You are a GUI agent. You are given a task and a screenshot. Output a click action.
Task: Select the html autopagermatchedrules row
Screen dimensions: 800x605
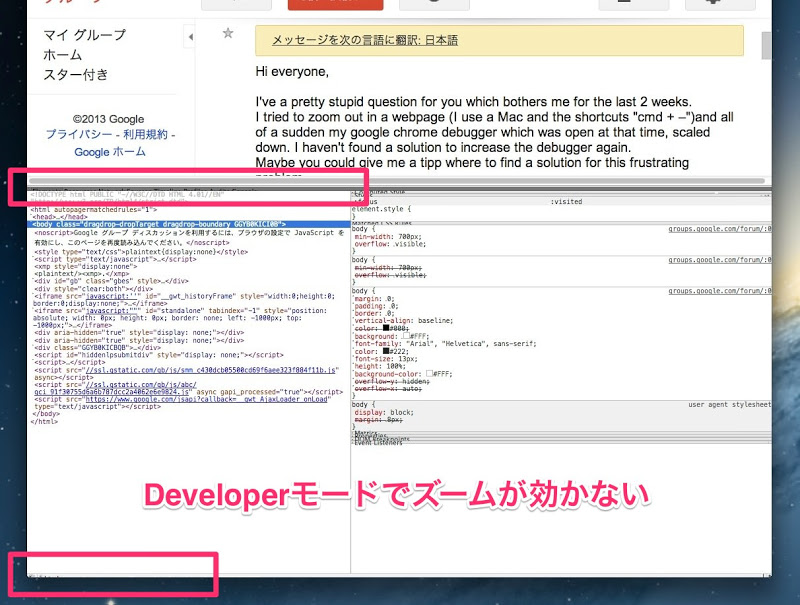point(94,210)
